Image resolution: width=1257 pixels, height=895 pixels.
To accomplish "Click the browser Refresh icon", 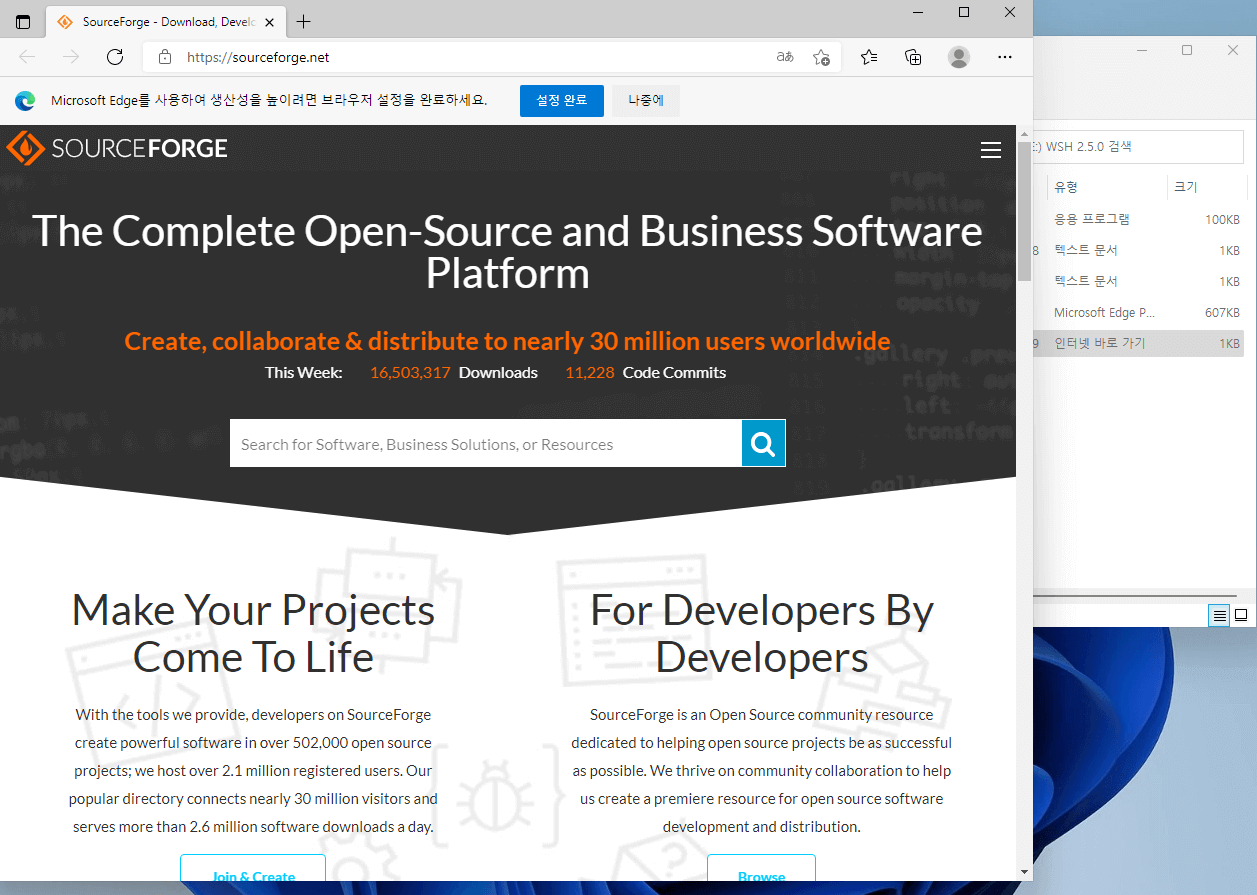I will point(115,57).
